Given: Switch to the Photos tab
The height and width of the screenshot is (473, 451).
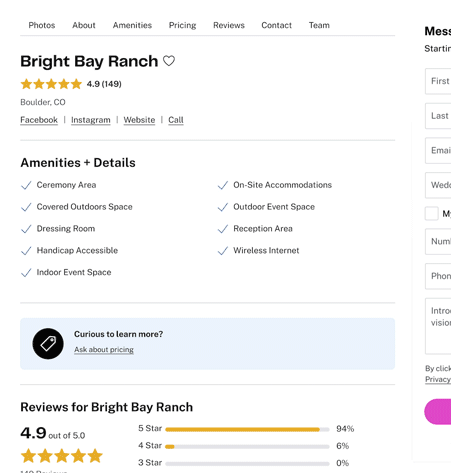Looking at the screenshot, I should [x=42, y=25].
